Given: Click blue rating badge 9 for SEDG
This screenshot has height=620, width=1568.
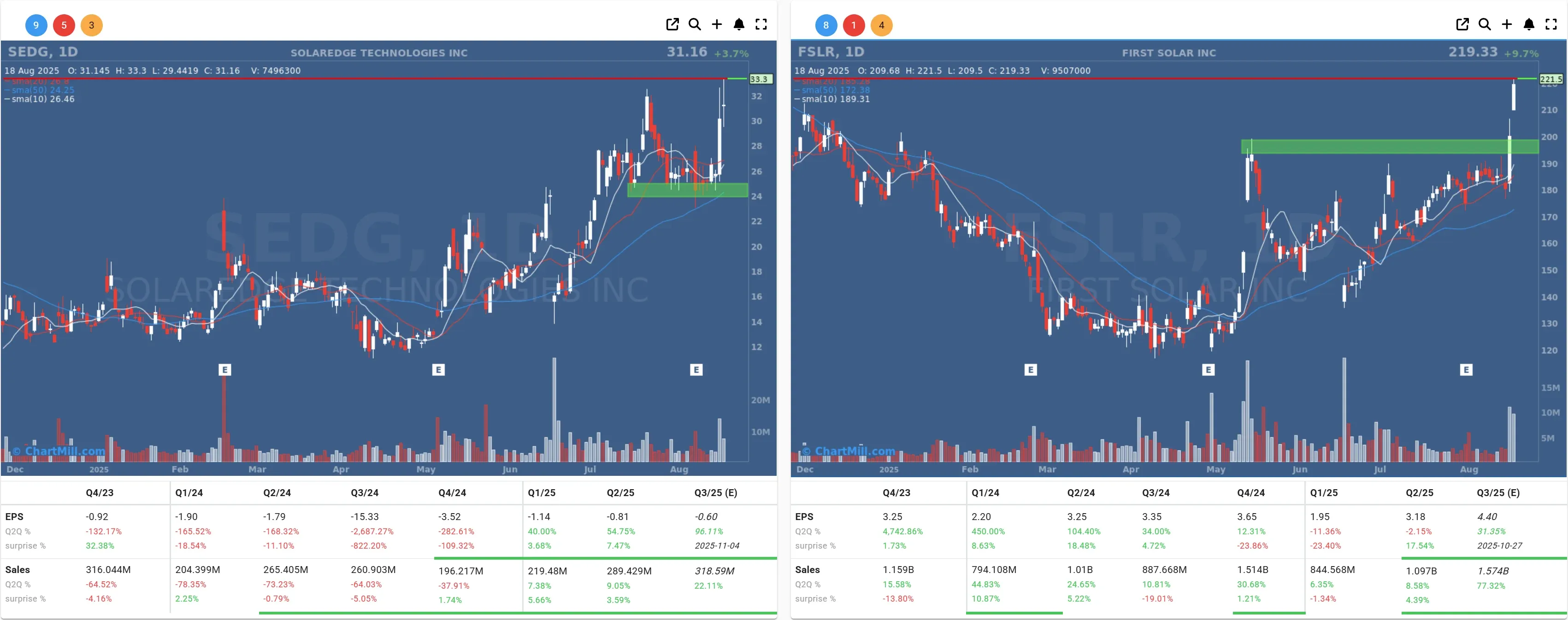Looking at the screenshot, I should click(36, 25).
